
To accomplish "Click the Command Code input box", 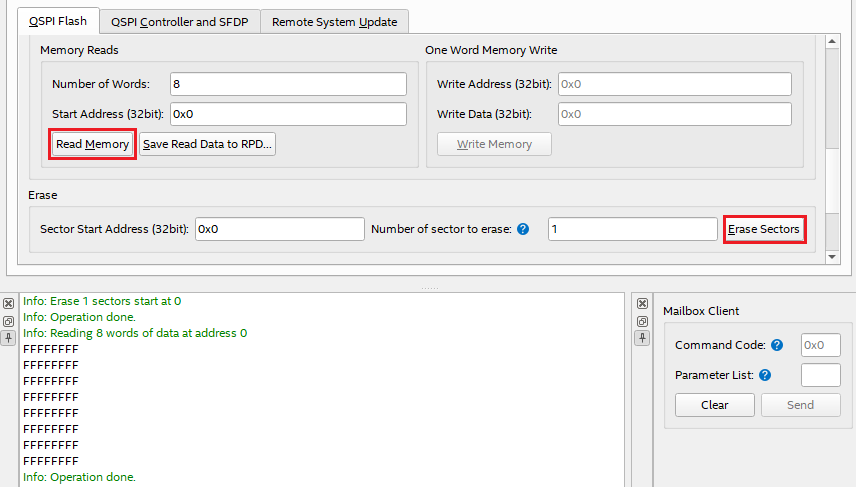I will pos(821,345).
